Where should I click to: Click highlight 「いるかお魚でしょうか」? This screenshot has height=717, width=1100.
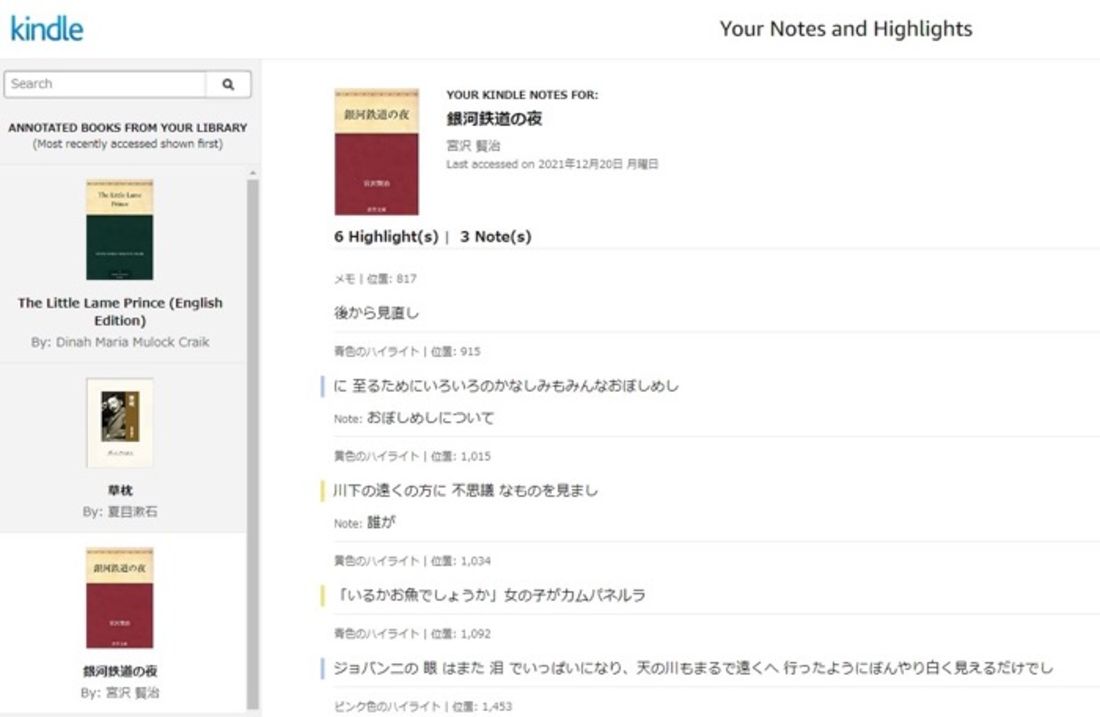point(490,596)
